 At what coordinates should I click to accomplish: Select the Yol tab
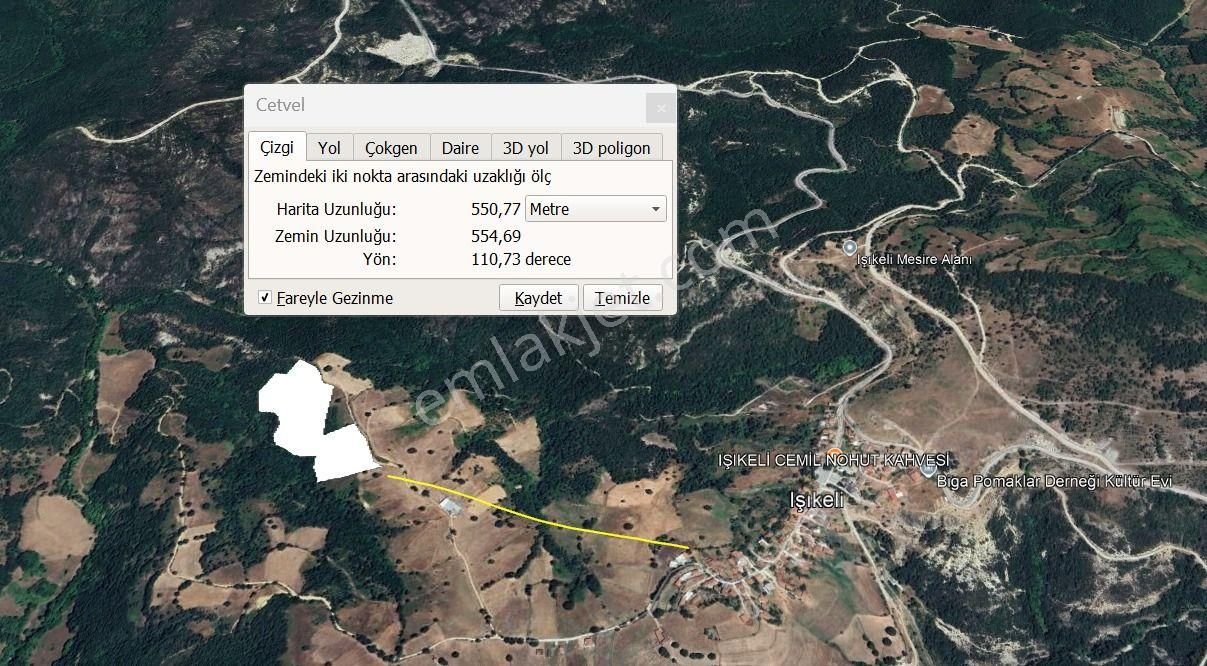click(329, 148)
